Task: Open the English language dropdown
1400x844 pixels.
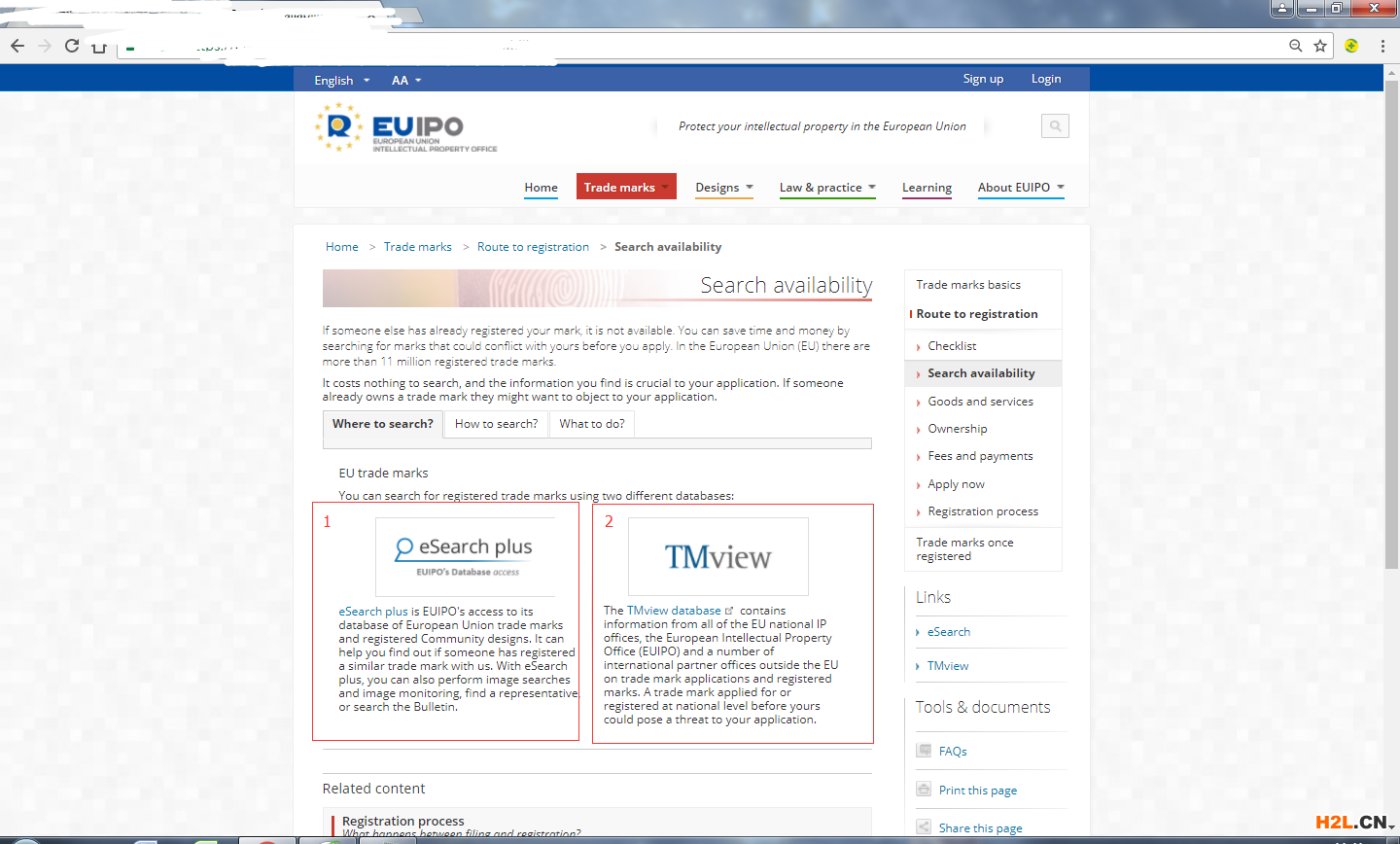Action: pos(341,81)
